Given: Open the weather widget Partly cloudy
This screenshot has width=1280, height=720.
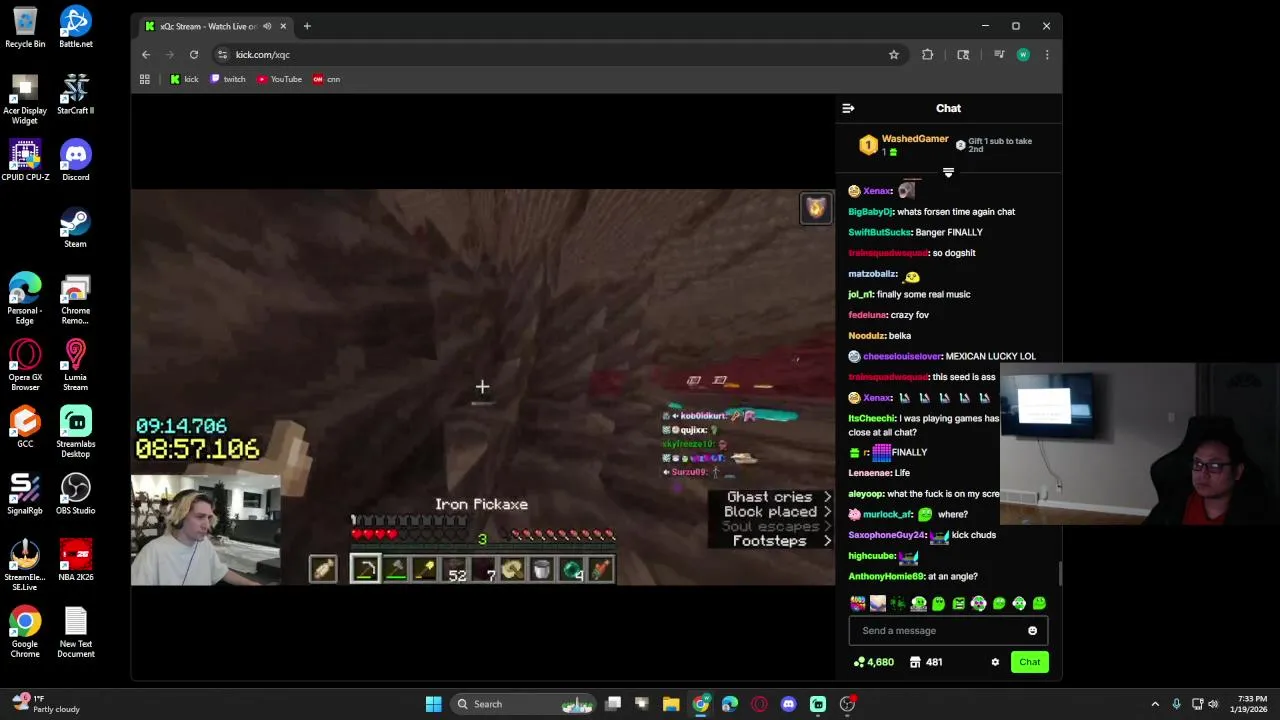Looking at the screenshot, I should tap(45, 704).
